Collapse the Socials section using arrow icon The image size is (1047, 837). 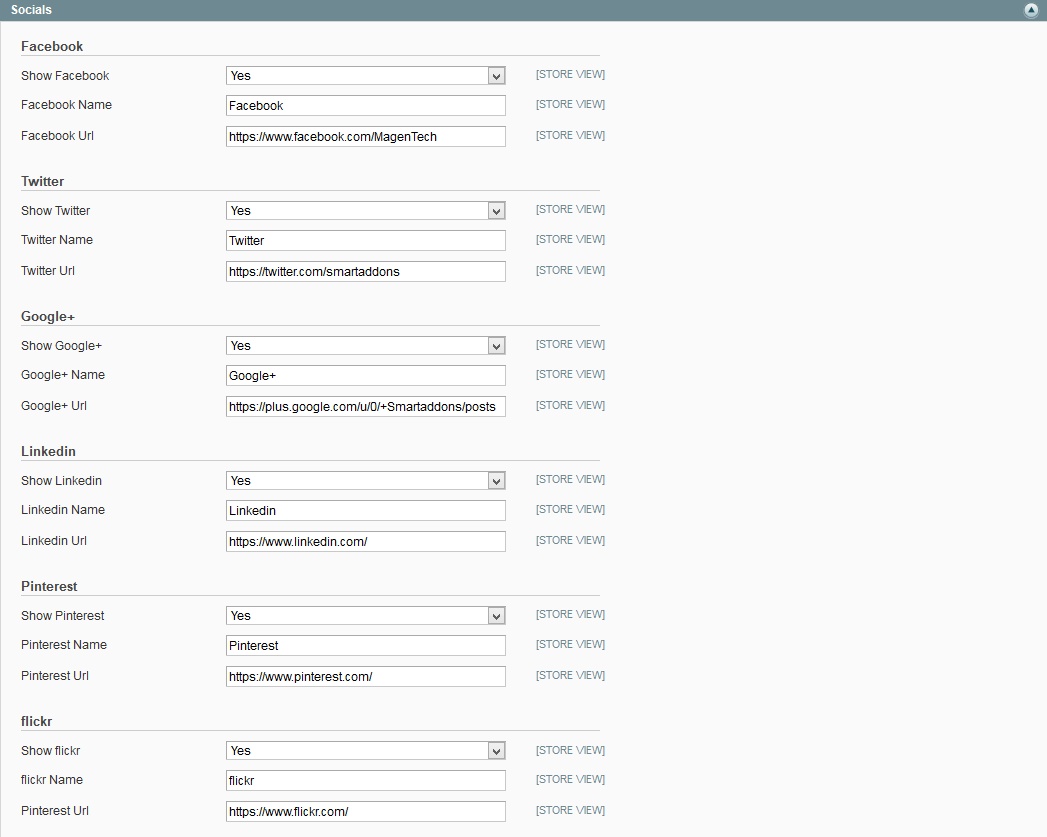pyautogui.click(x=1031, y=10)
